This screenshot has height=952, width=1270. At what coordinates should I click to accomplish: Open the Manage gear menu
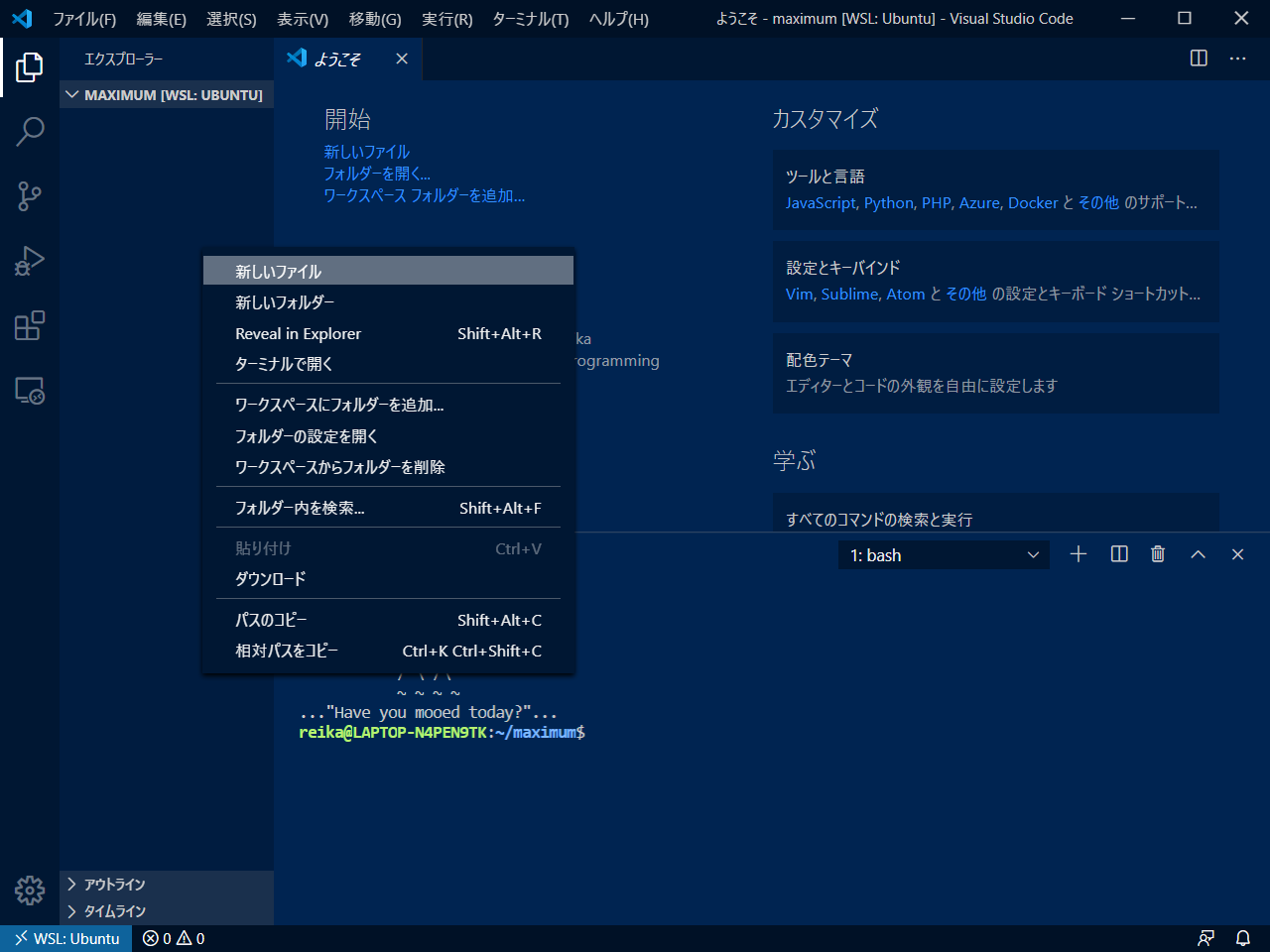pos(30,891)
